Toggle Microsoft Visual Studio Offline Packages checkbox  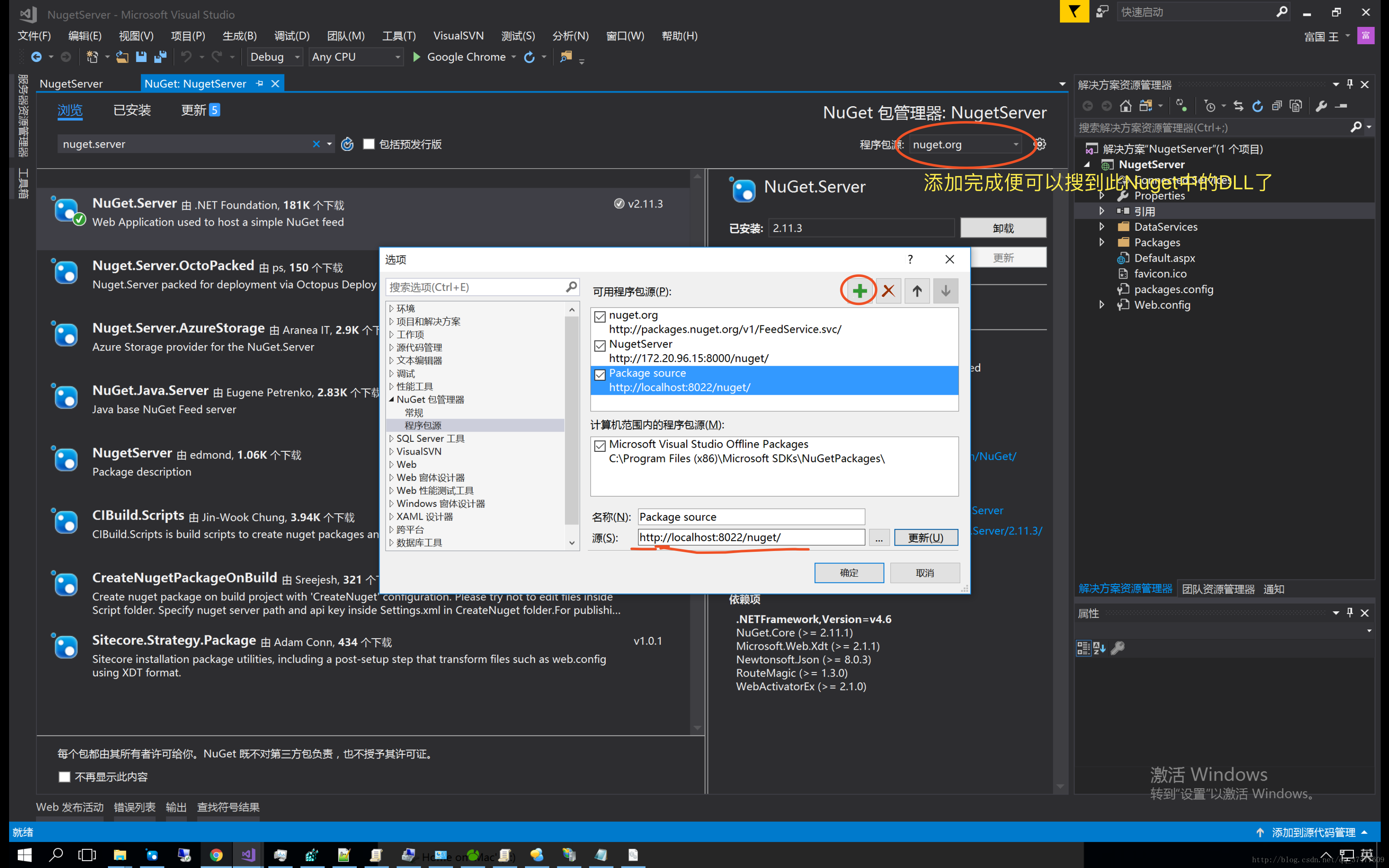[600, 446]
